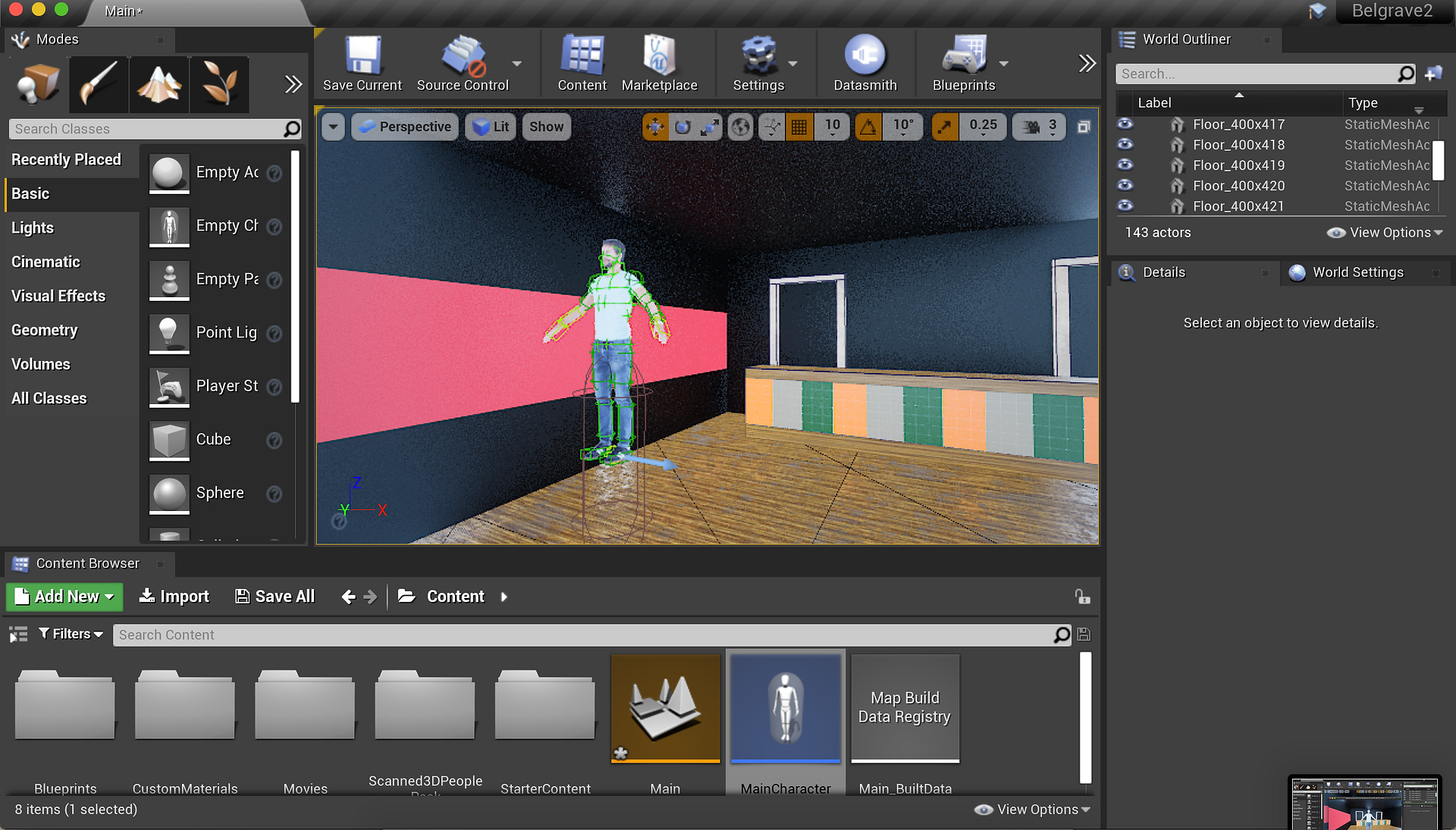Open World Outliner View Options

pos(1385,233)
